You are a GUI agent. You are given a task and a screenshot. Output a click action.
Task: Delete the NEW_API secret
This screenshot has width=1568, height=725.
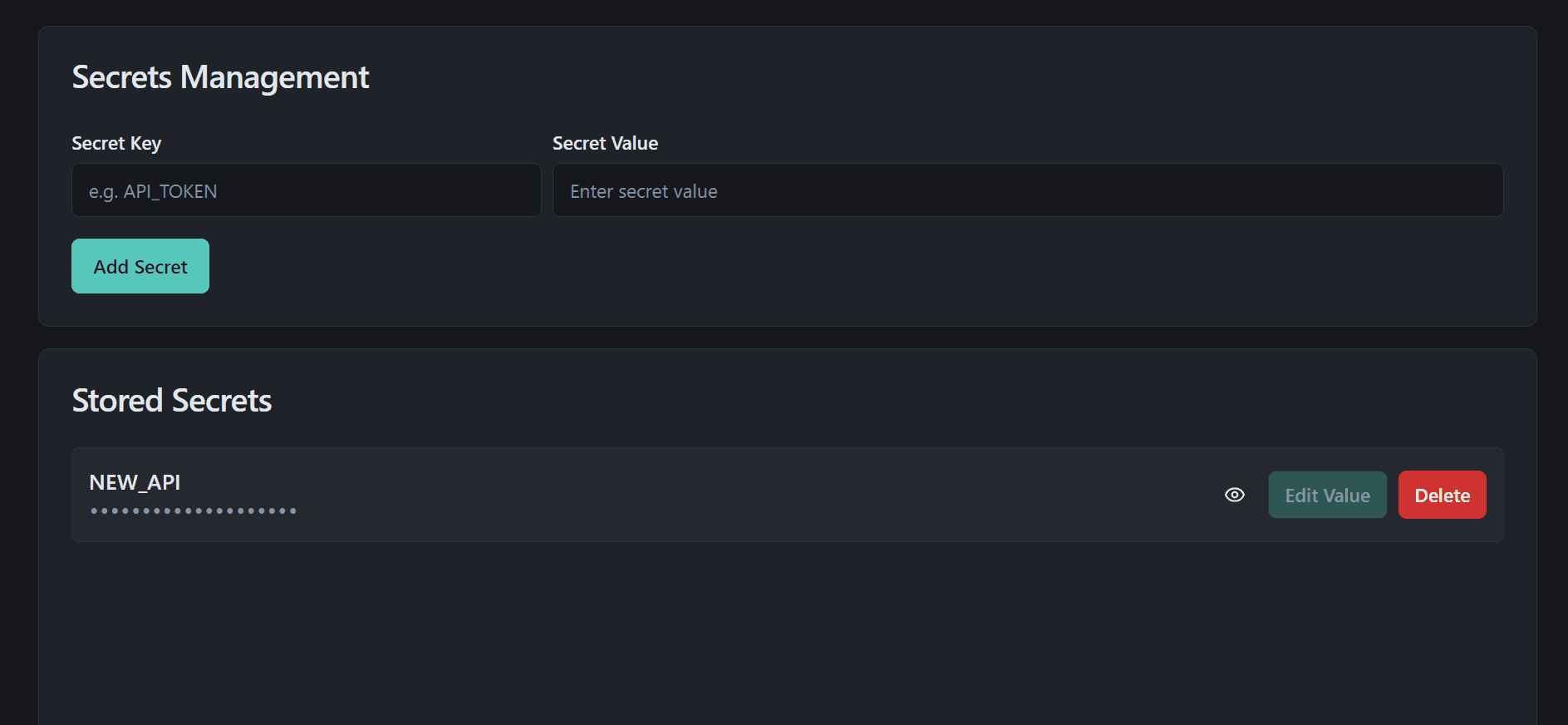(x=1442, y=495)
